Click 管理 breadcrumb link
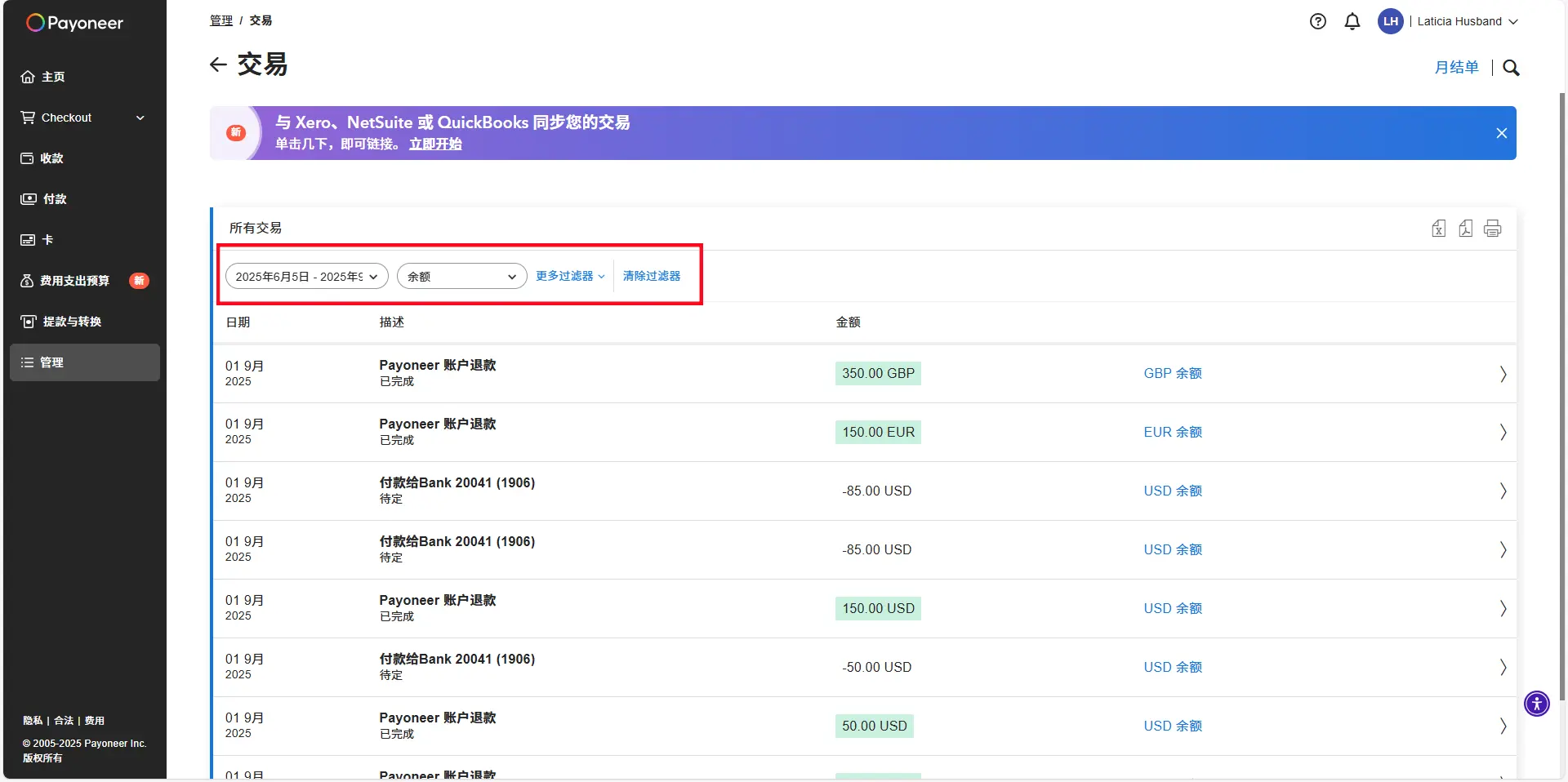Image resolution: width=1568 pixels, height=782 pixels. click(x=221, y=20)
